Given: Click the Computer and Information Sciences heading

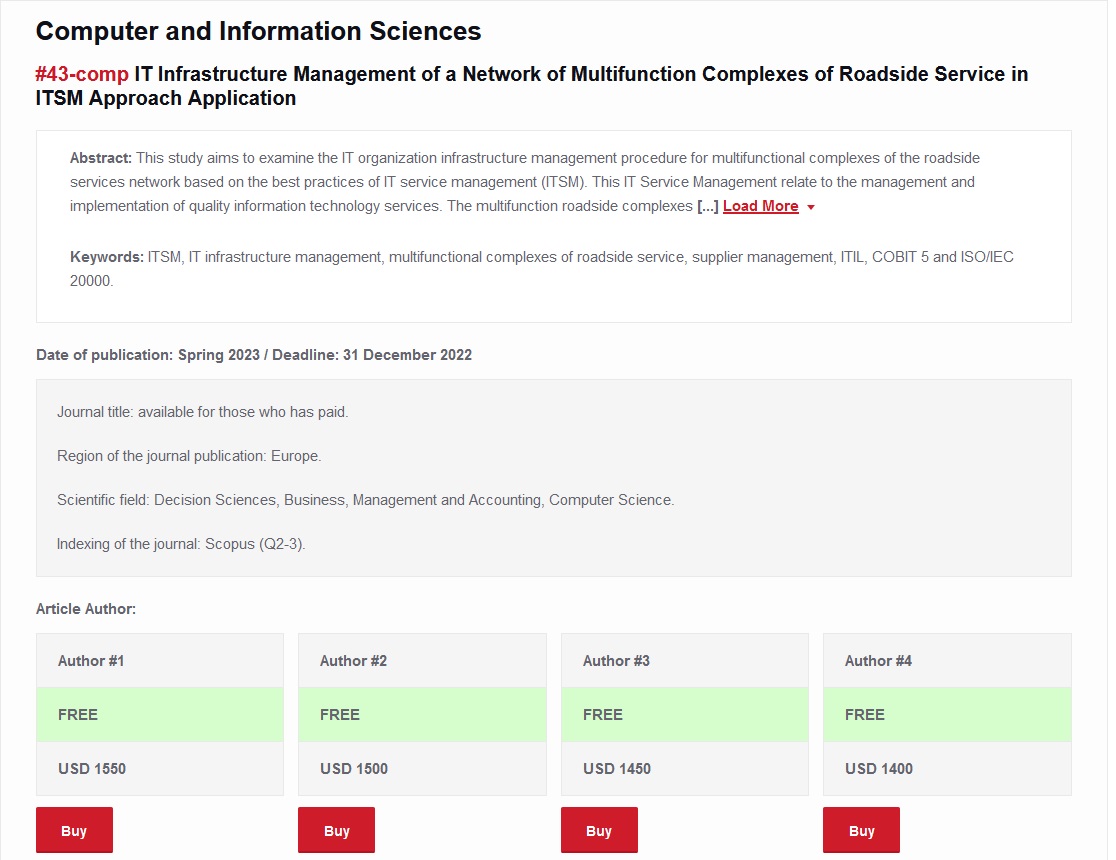Looking at the screenshot, I should pyautogui.click(x=259, y=31).
